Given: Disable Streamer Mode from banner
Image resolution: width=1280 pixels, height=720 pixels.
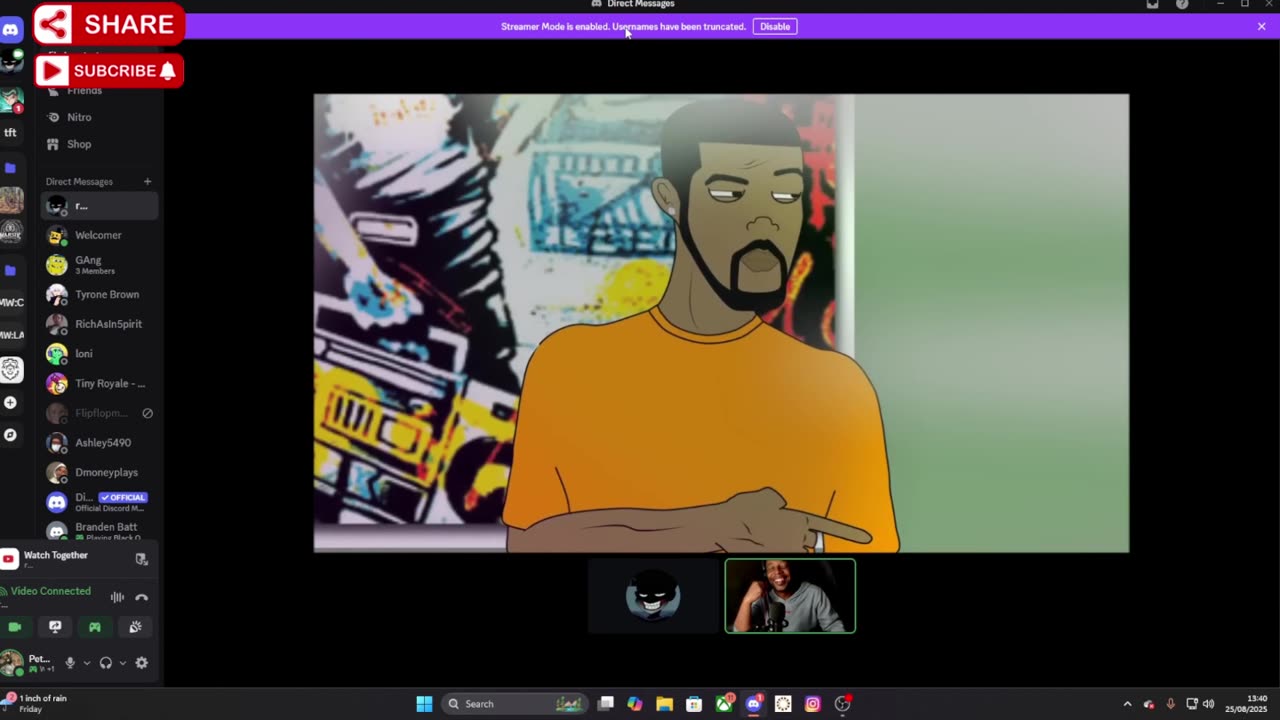Looking at the screenshot, I should click(x=775, y=26).
